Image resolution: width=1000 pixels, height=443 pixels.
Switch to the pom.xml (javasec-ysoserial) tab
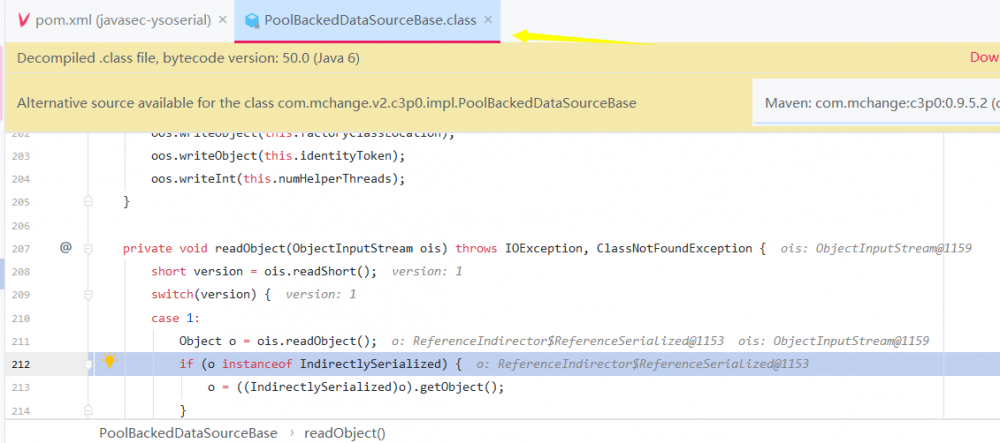[123, 20]
